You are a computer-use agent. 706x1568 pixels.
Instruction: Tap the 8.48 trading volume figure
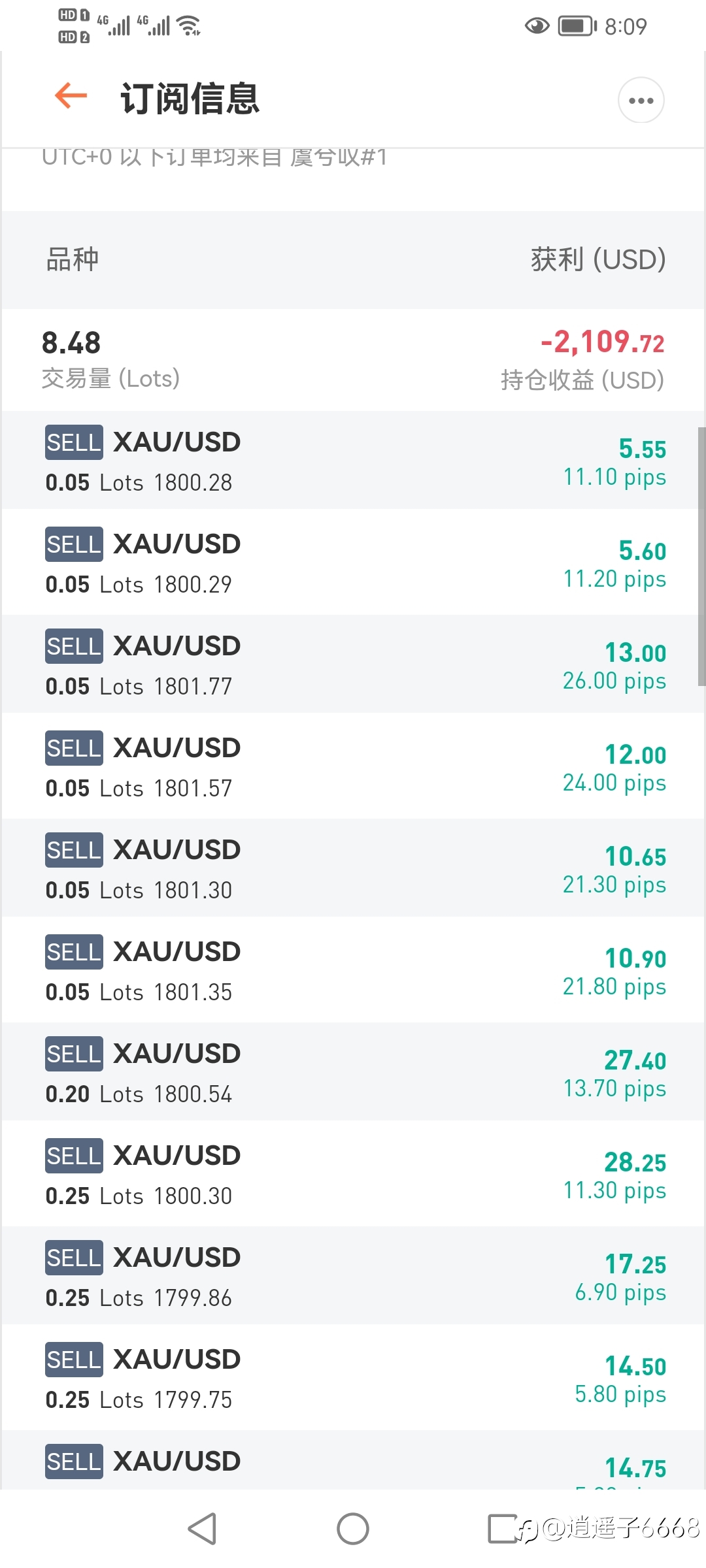71,343
